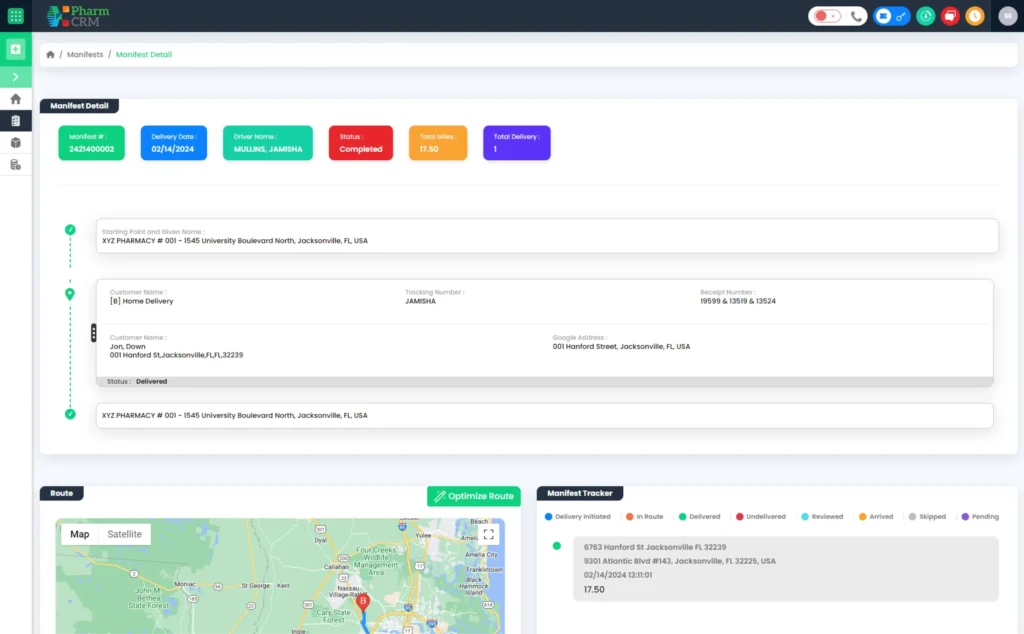Select the Pending status filter in Manifest Tracker

(981, 516)
